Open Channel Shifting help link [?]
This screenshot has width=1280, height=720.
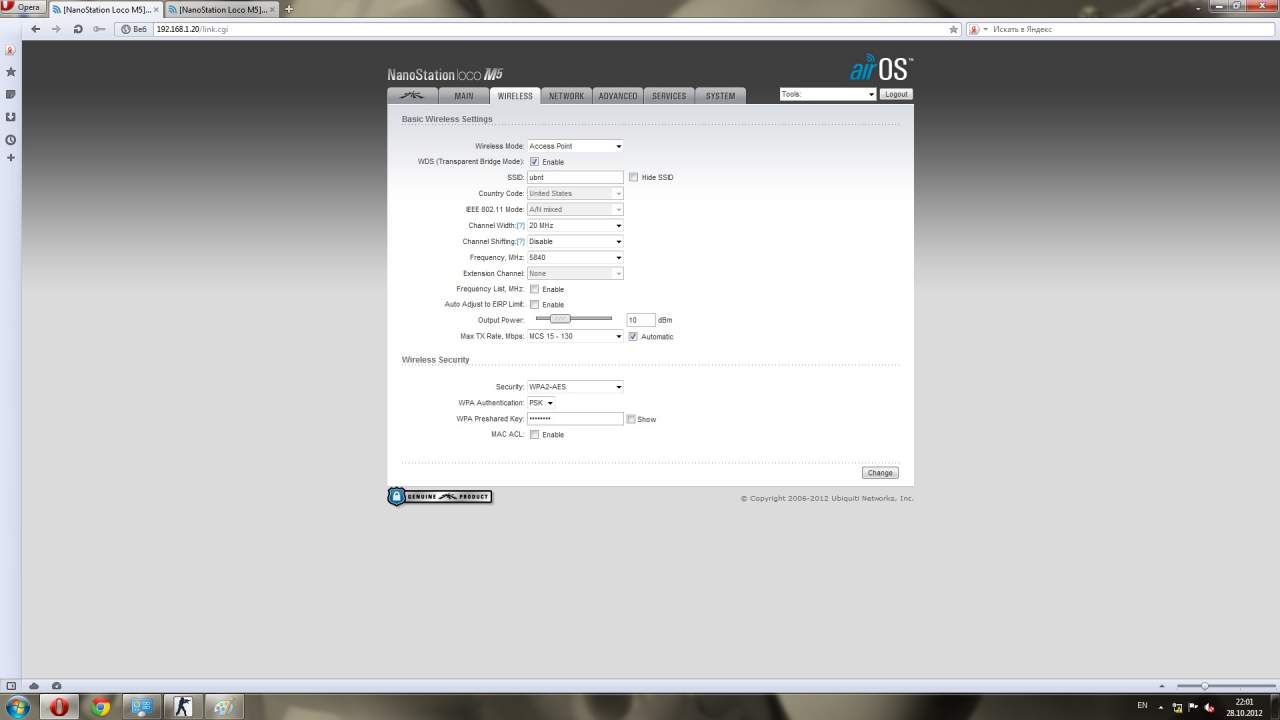[520, 241]
